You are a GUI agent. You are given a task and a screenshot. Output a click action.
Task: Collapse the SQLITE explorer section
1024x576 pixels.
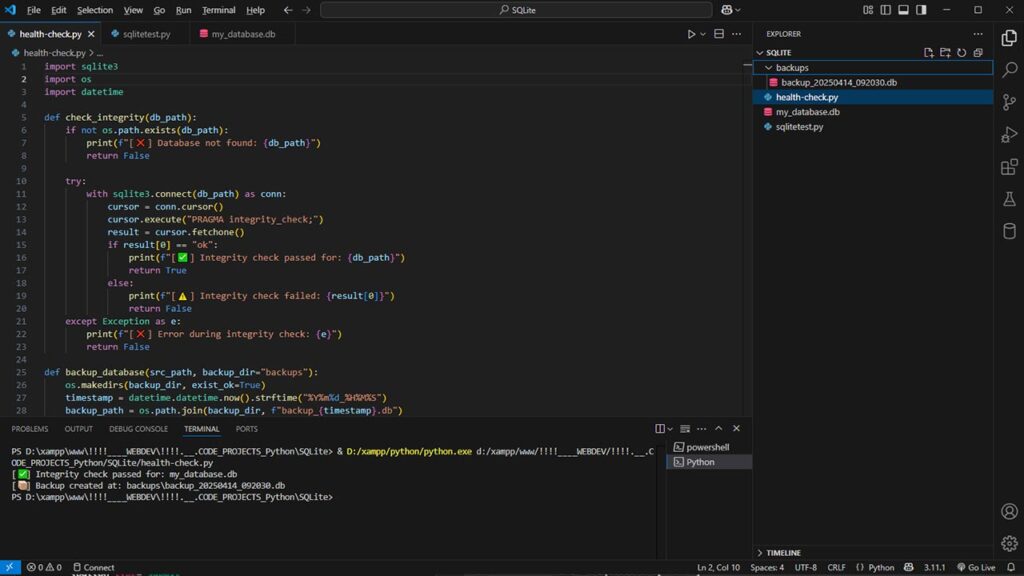[x=760, y=53]
